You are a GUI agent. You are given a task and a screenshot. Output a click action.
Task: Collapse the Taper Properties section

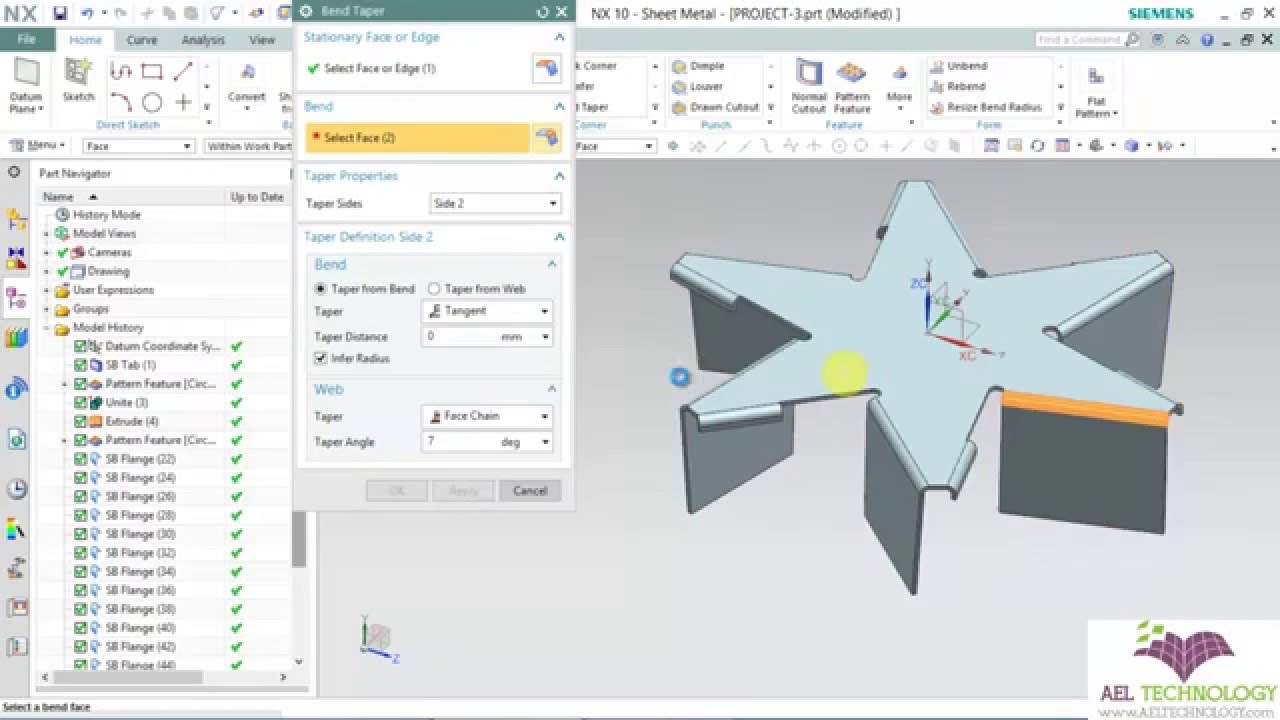pos(559,176)
